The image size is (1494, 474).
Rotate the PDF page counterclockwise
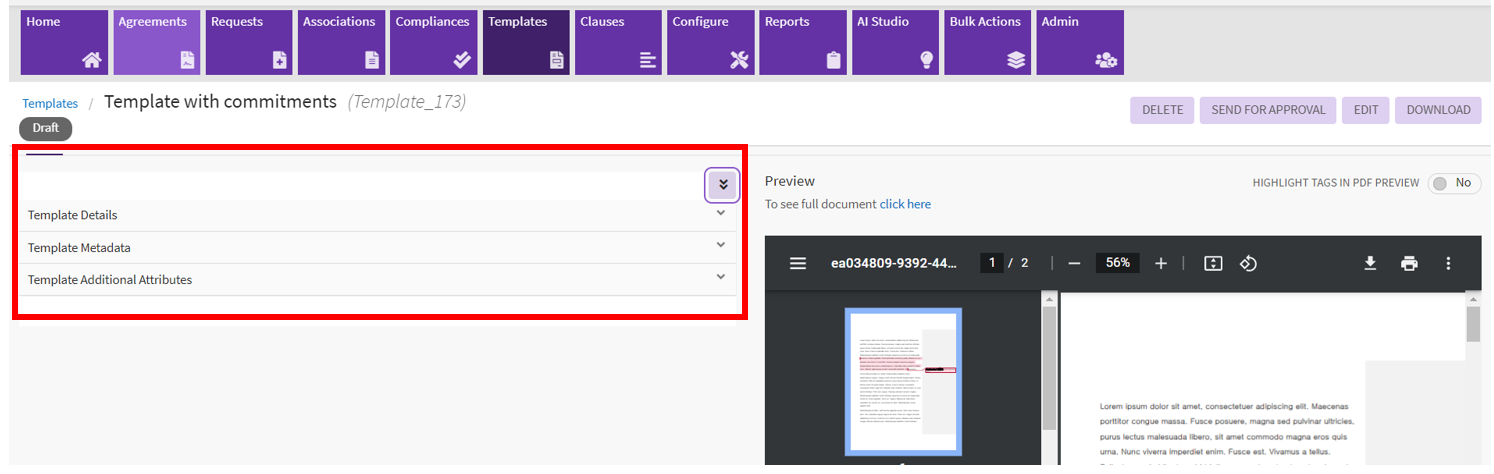point(1248,263)
